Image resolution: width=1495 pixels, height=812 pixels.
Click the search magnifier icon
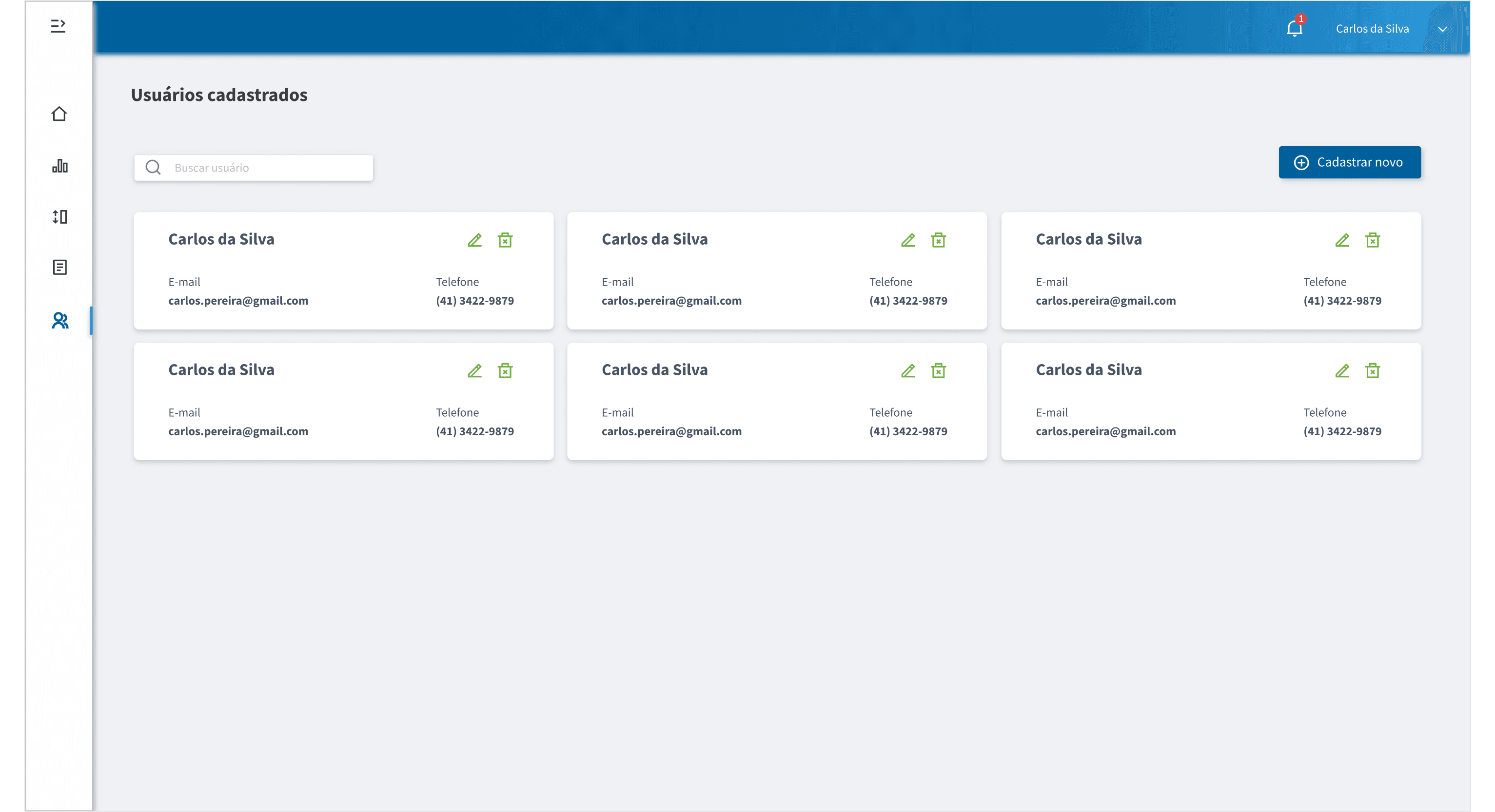153,168
